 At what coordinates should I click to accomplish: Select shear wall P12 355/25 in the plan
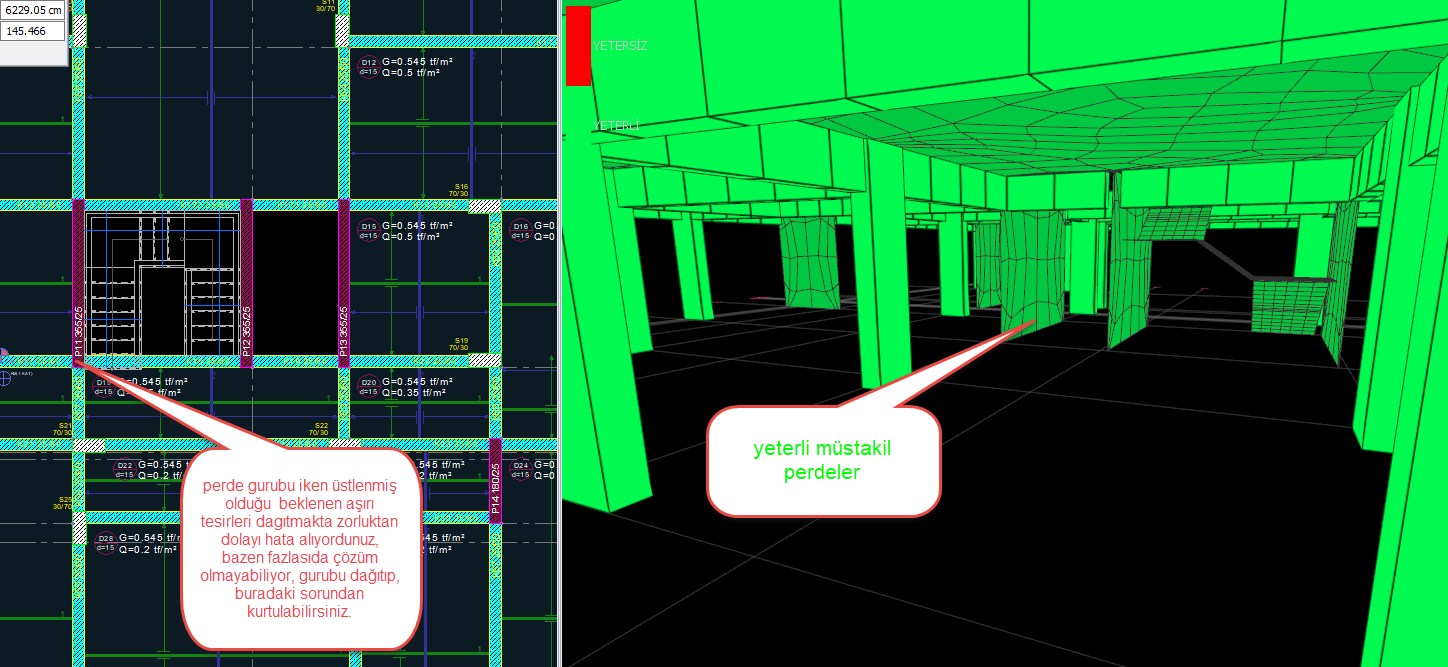click(246, 282)
